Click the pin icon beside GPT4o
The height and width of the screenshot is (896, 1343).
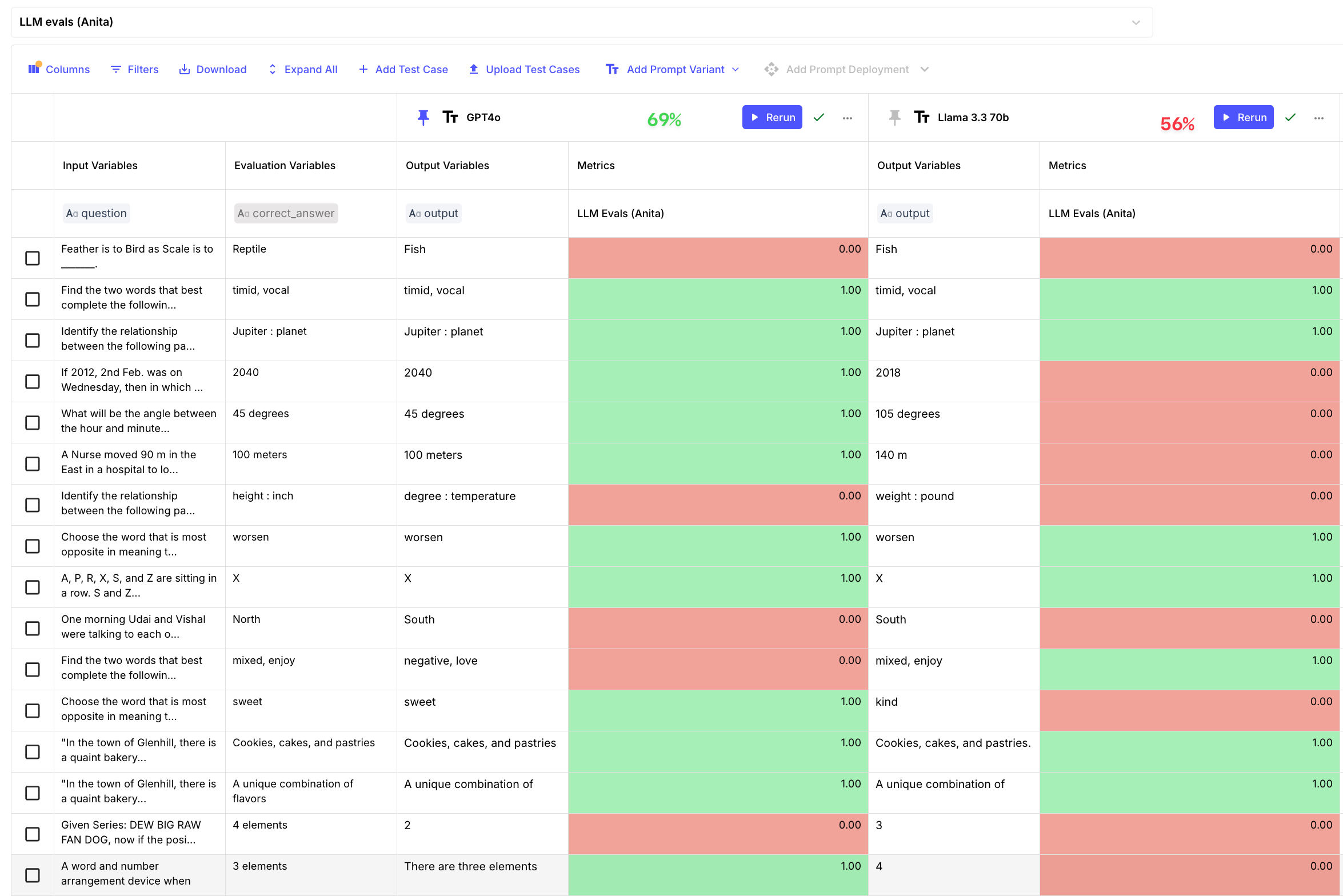(423, 118)
